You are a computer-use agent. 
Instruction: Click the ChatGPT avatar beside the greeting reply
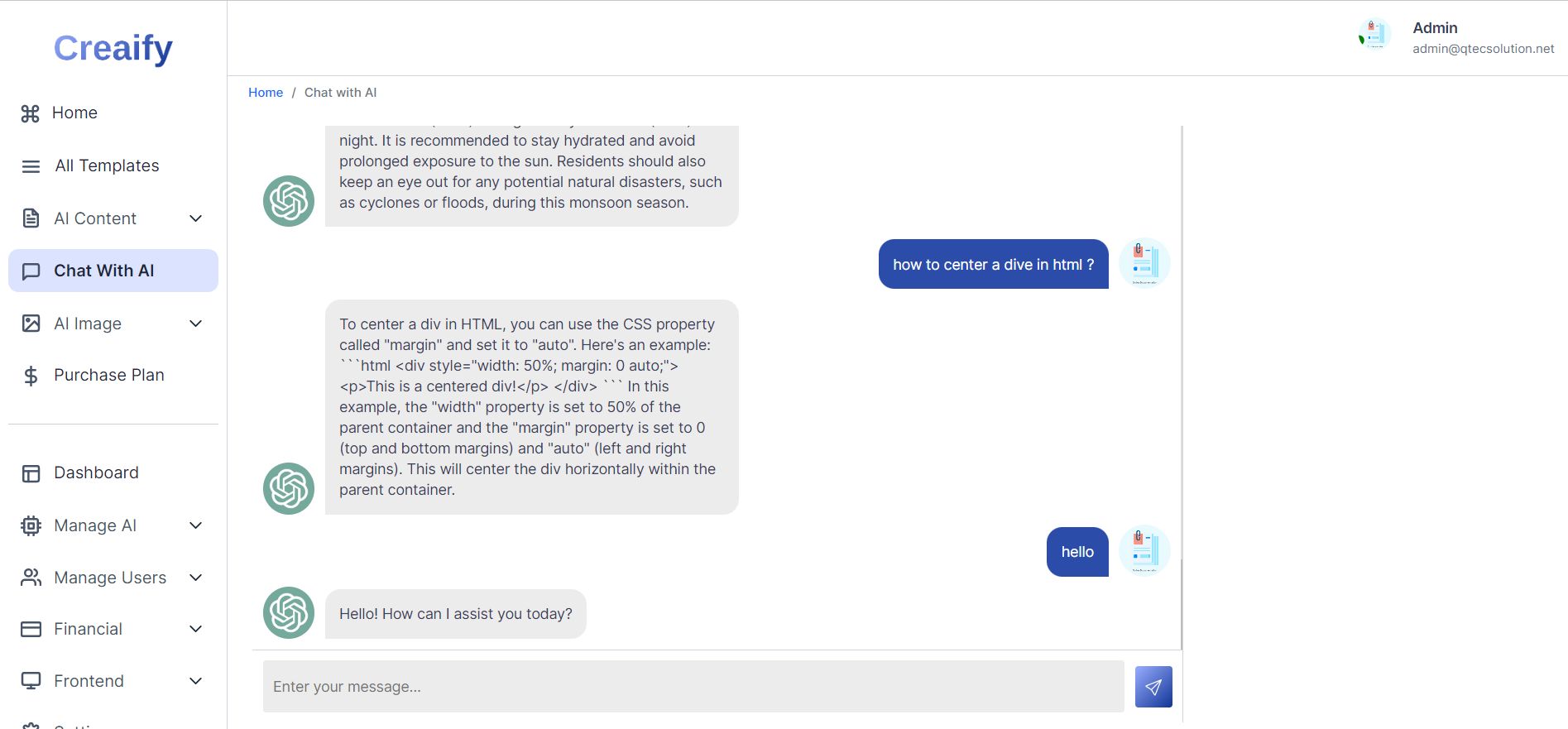coord(289,613)
